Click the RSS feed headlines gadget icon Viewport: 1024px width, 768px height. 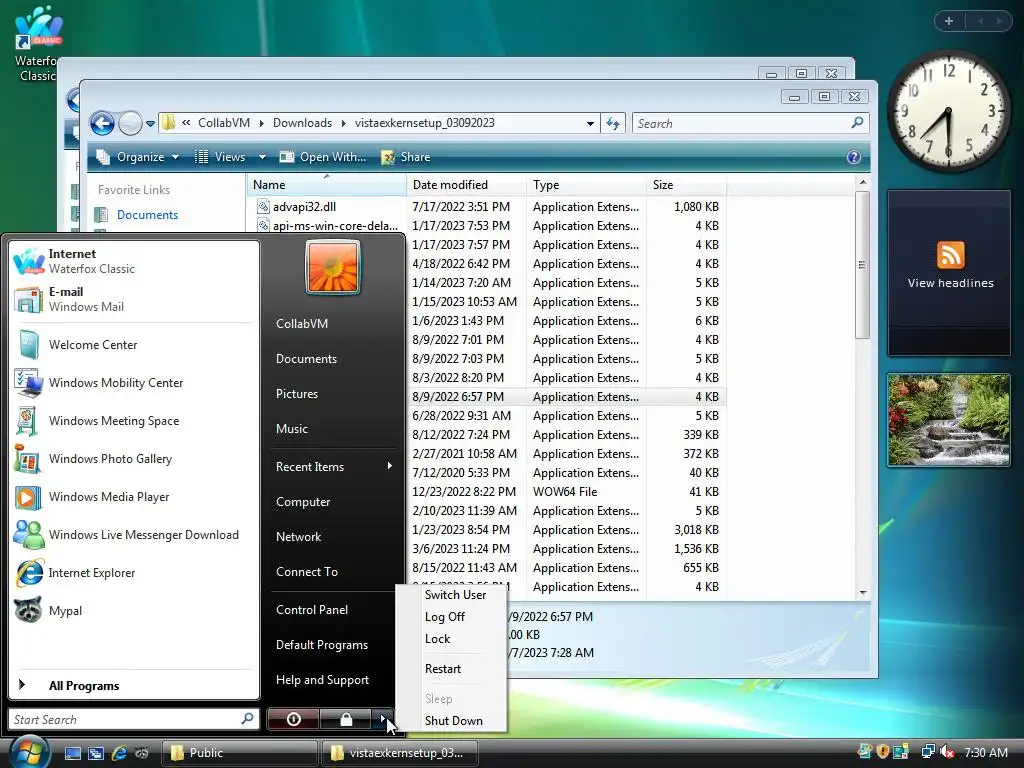[x=950, y=255]
